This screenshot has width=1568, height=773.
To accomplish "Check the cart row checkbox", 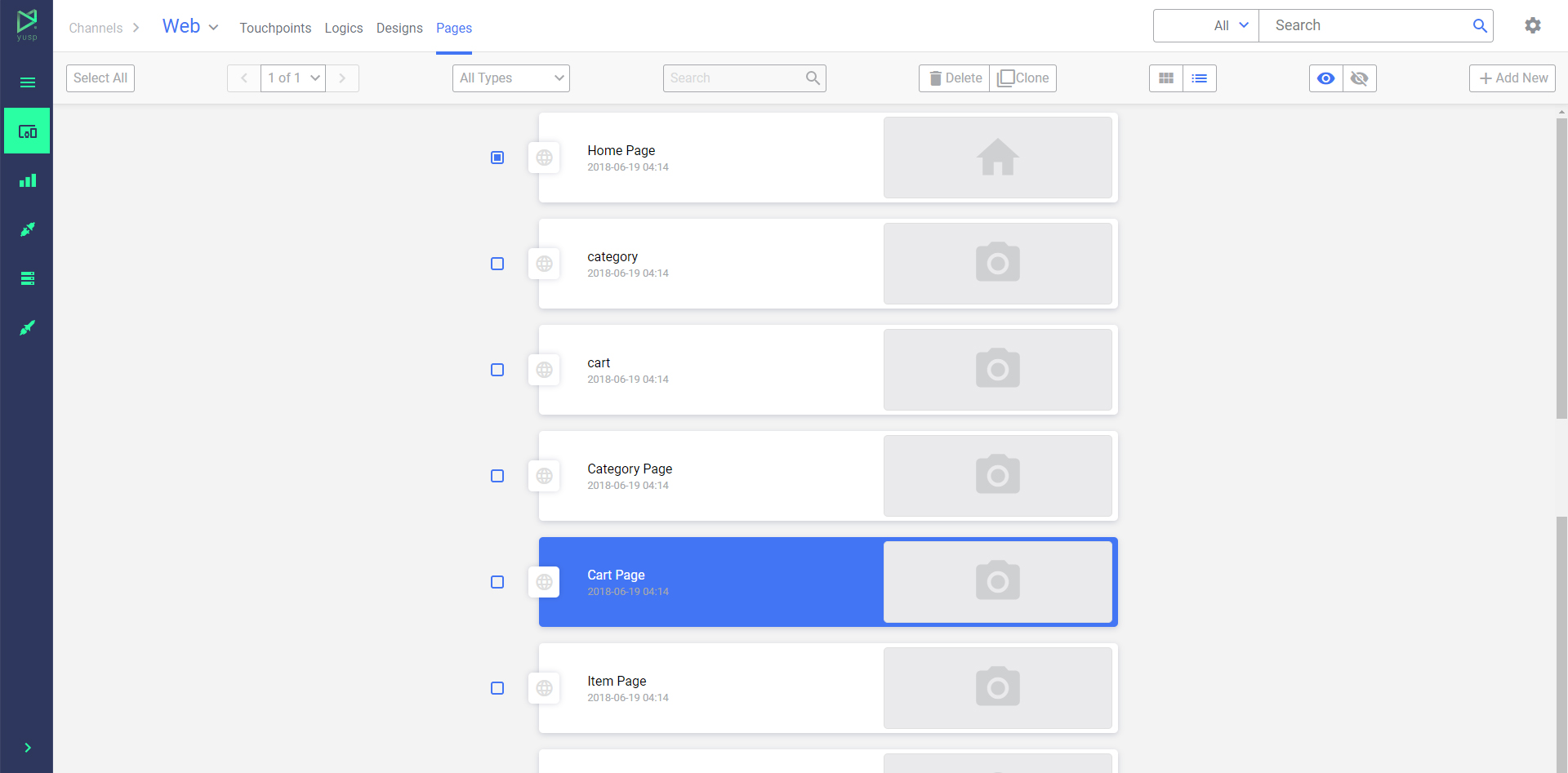I will coord(497,370).
